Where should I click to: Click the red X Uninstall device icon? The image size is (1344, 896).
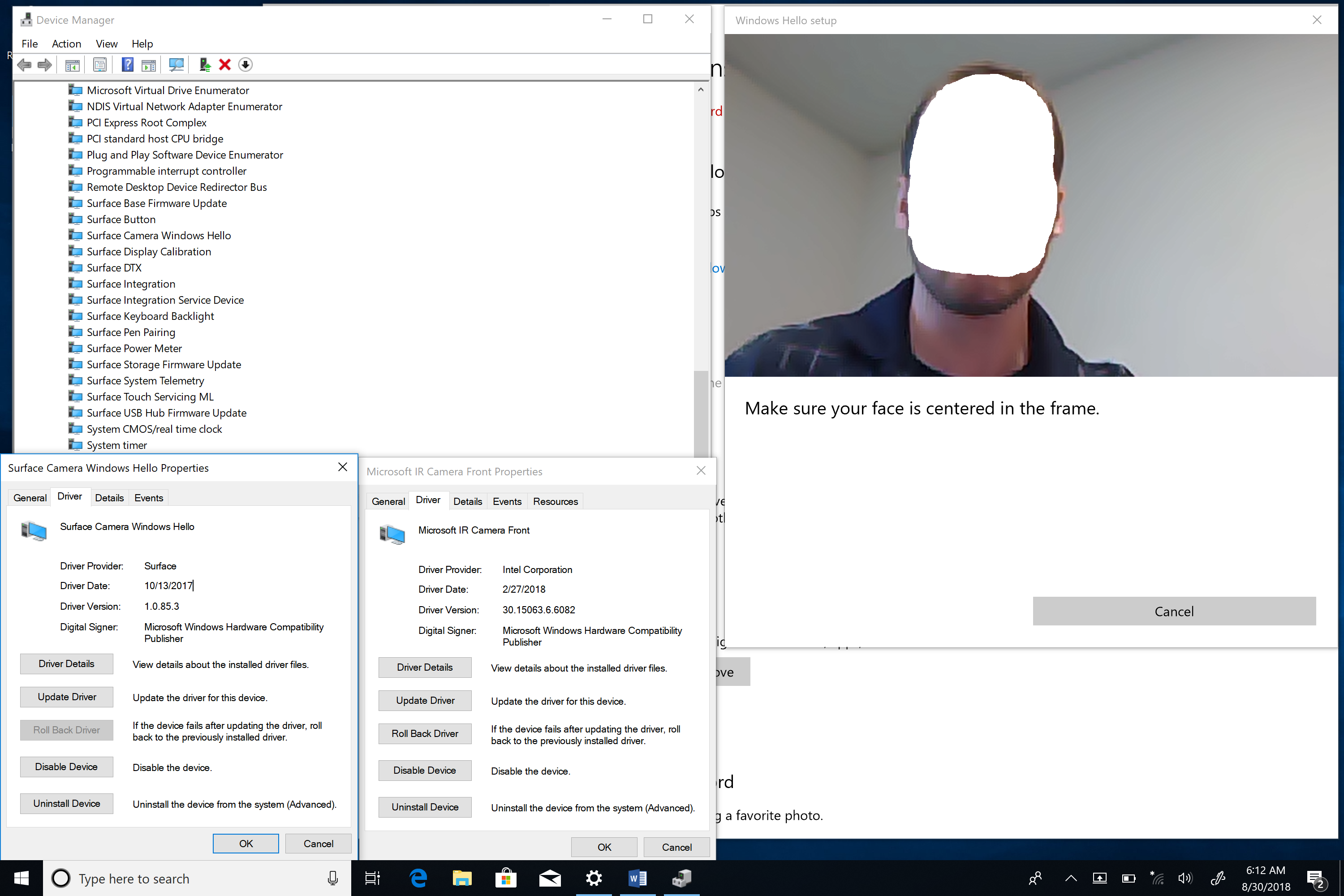pyautogui.click(x=224, y=65)
